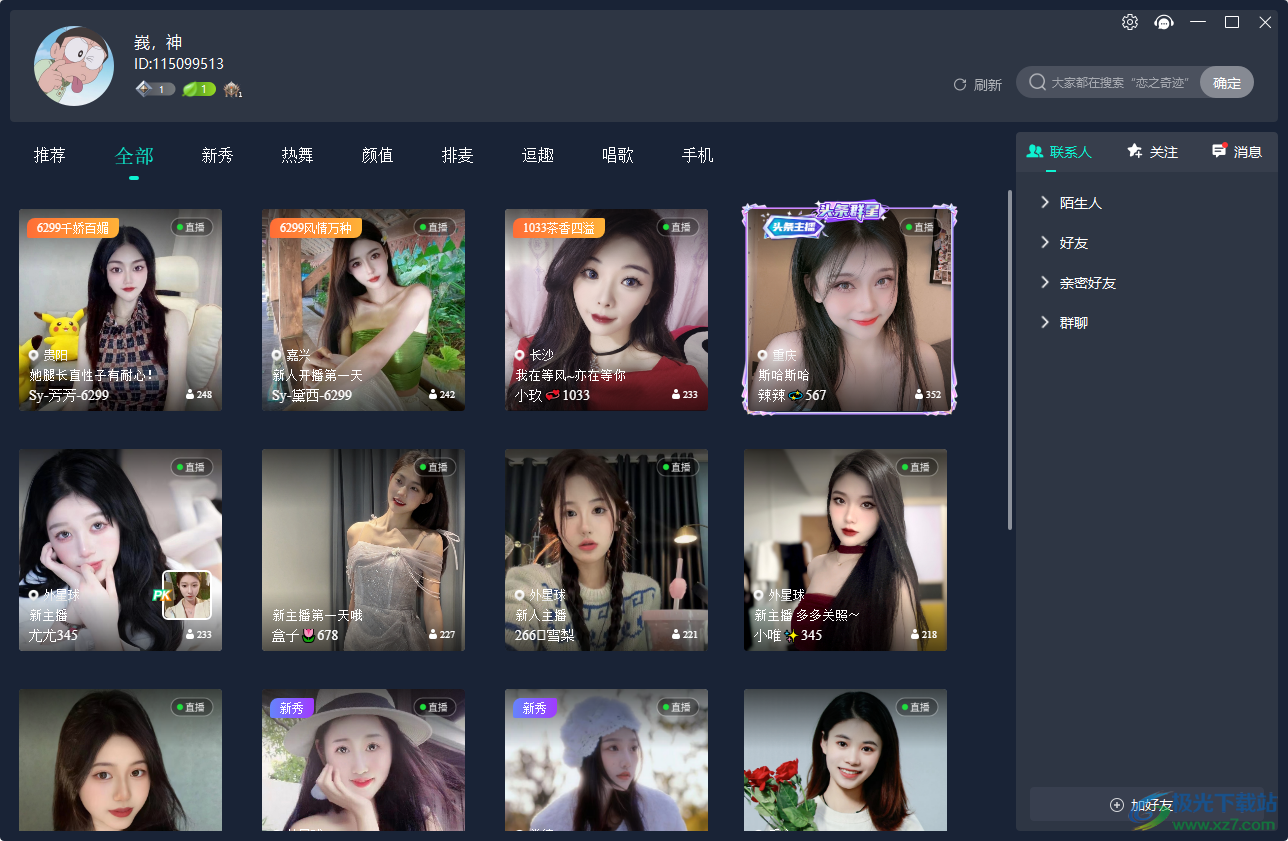Screen dimensions: 1288x841
Task: Switch to the 推荐 category tab
Action: point(50,155)
